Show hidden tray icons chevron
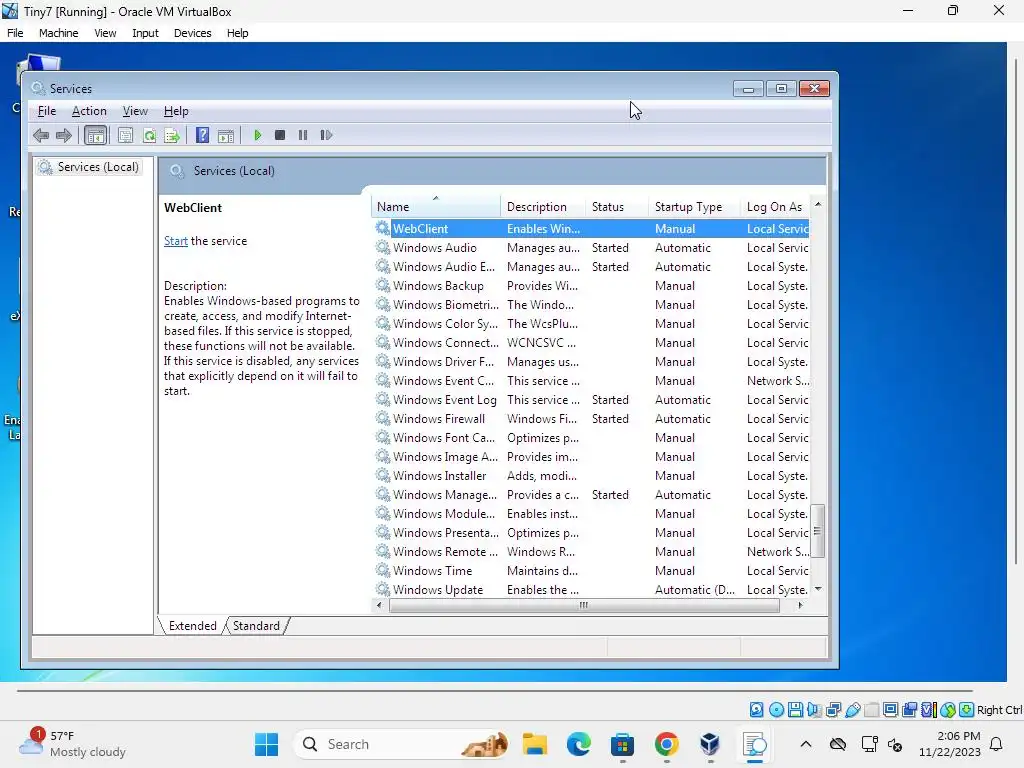 click(806, 744)
